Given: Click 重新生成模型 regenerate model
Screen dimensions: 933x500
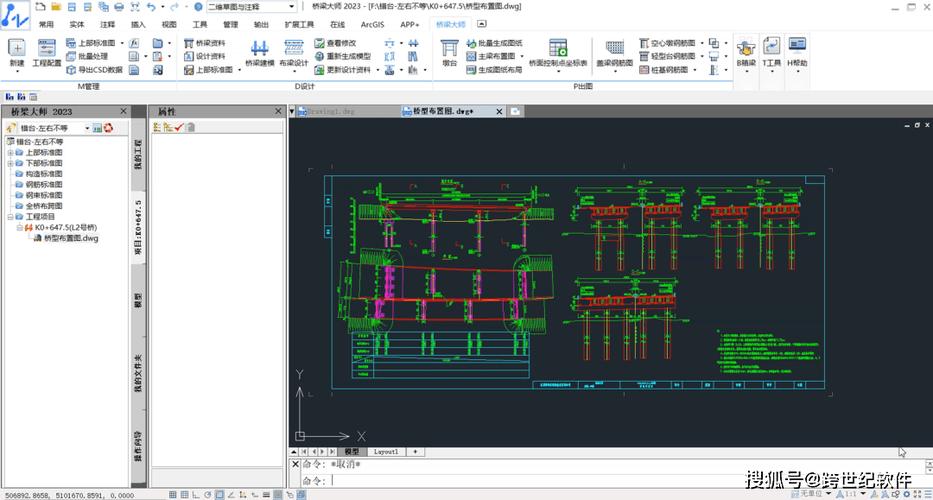Looking at the screenshot, I should [x=342, y=57].
